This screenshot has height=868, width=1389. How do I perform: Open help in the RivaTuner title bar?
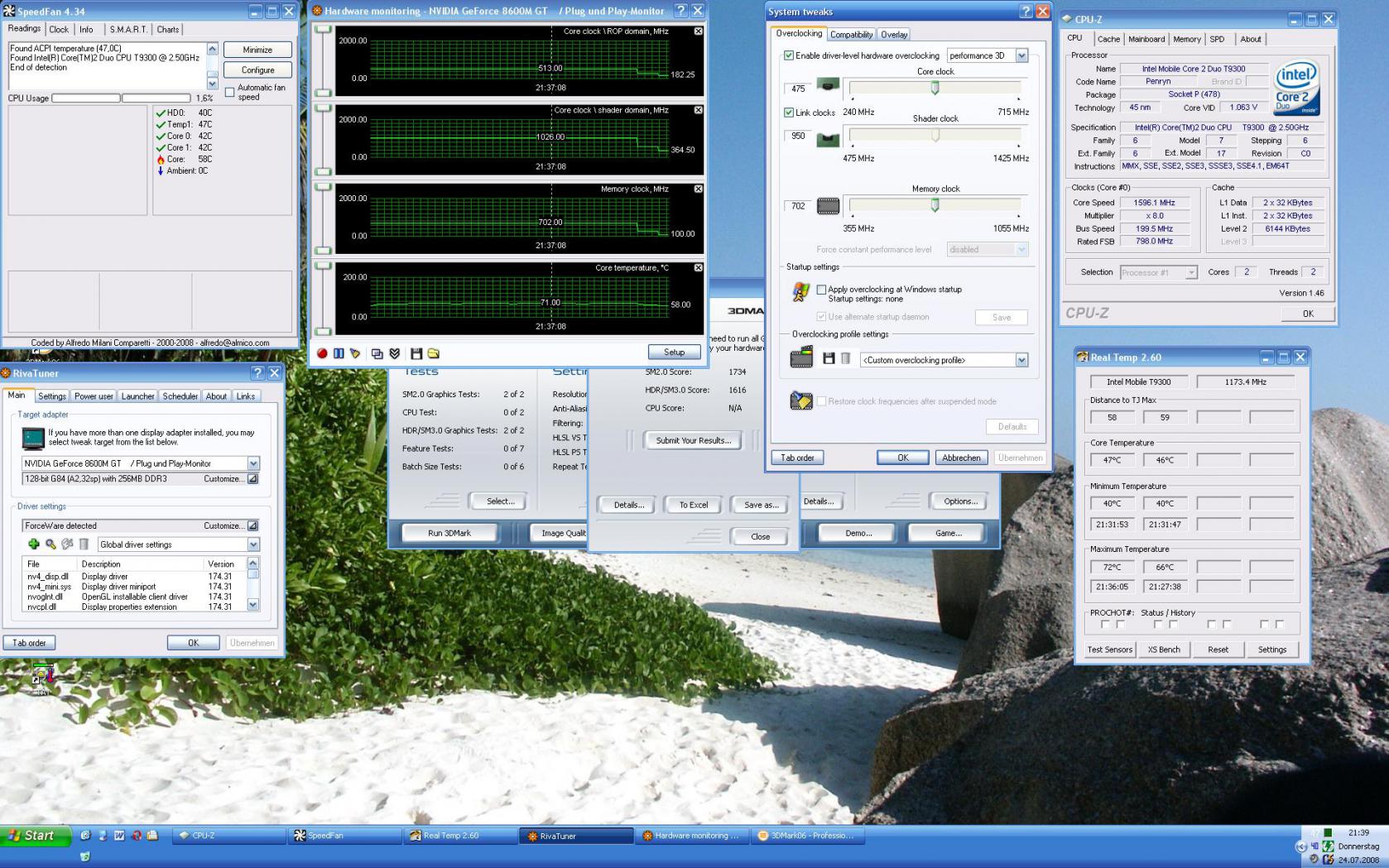pos(257,373)
